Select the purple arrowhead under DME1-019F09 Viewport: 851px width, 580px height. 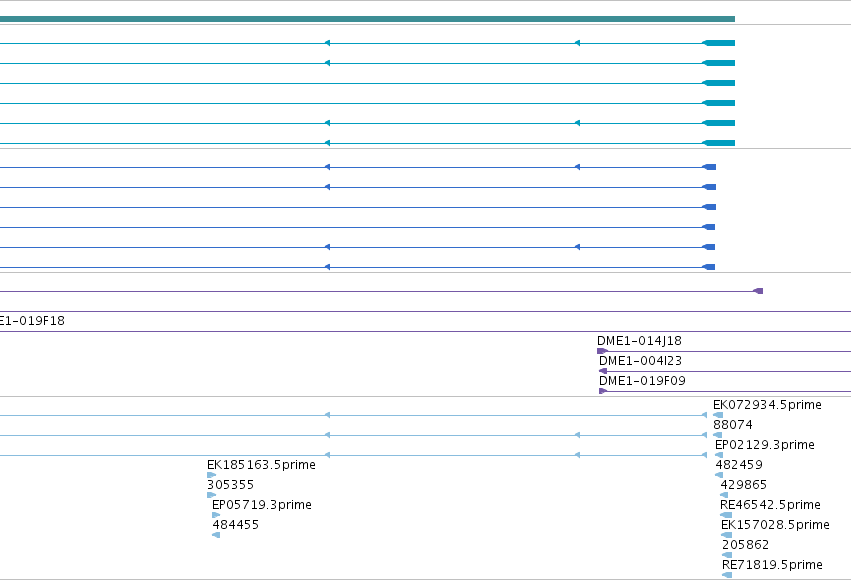[603, 391]
